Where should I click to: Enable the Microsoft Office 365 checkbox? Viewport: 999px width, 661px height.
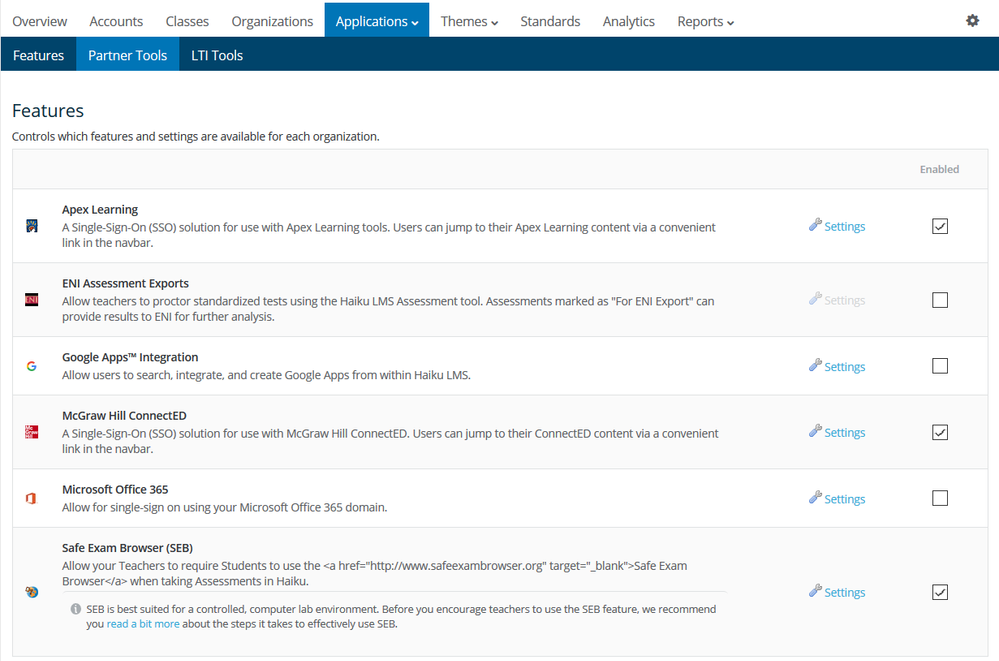(940, 498)
